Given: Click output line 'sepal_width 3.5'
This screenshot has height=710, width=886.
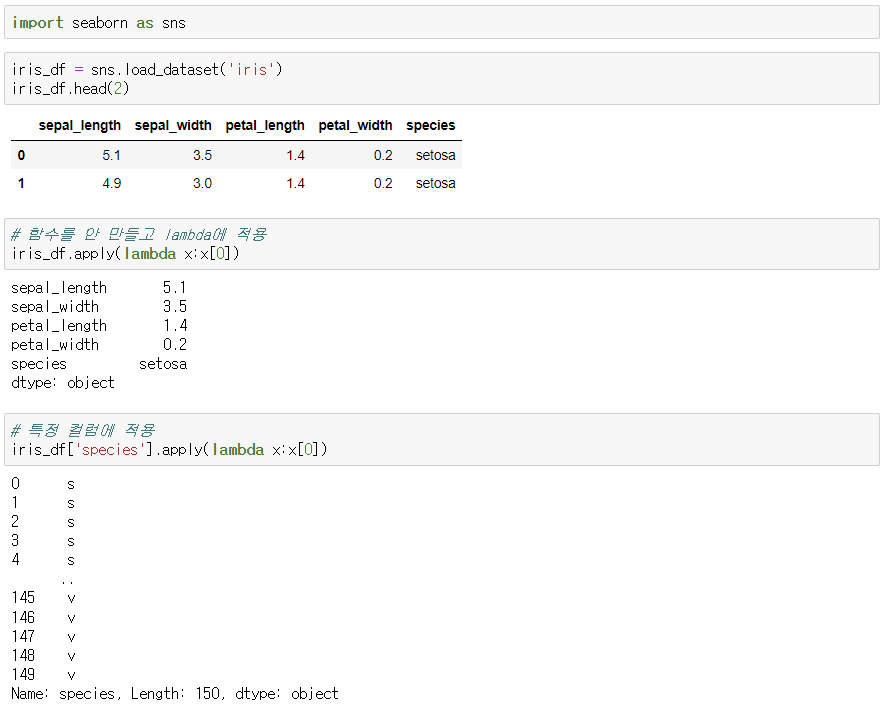Looking at the screenshot, I should (x=99, y=307).
